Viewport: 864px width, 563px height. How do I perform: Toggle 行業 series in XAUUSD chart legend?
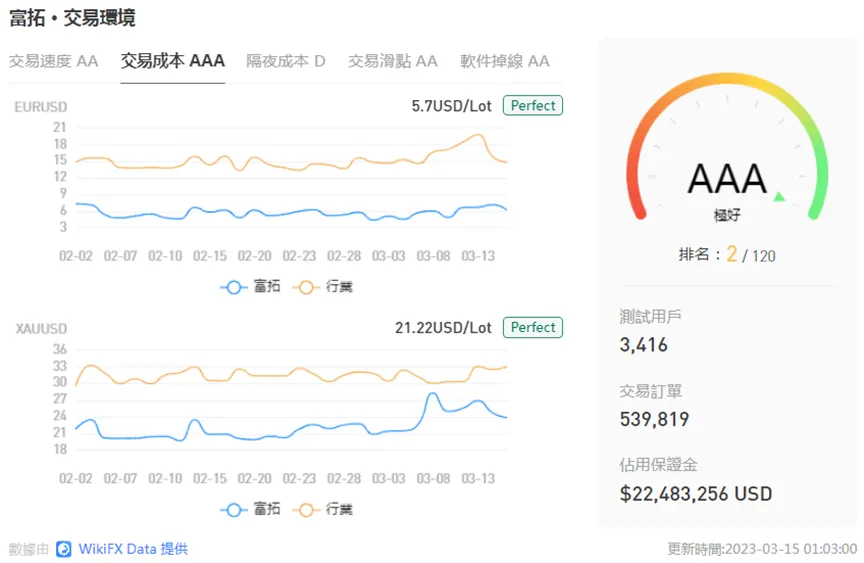pos(323,509)
